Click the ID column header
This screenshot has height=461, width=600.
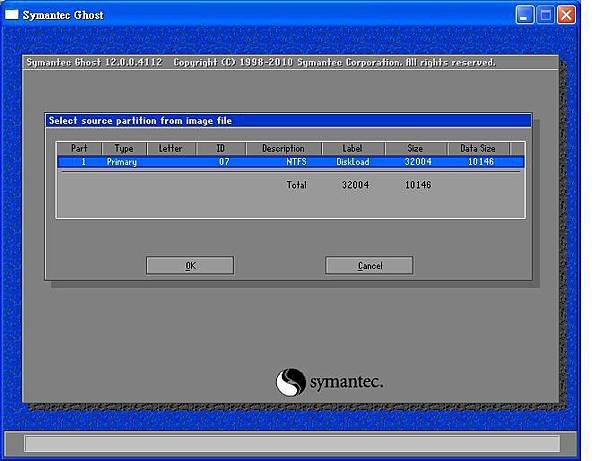click(x=221, y=148)
